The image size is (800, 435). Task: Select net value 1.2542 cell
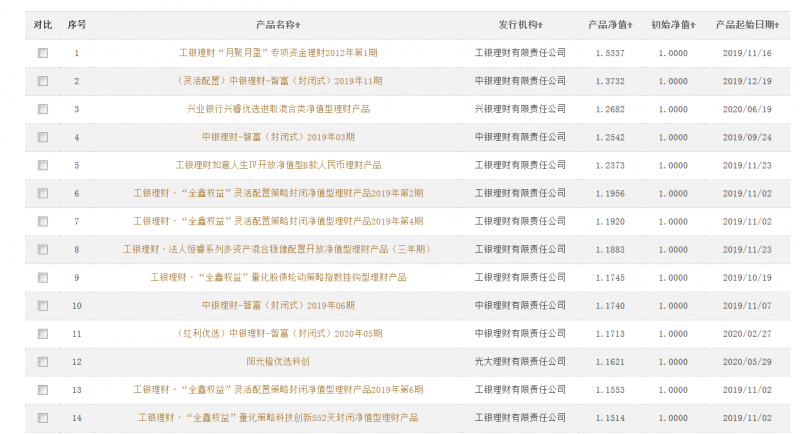(x=610, y=137)
